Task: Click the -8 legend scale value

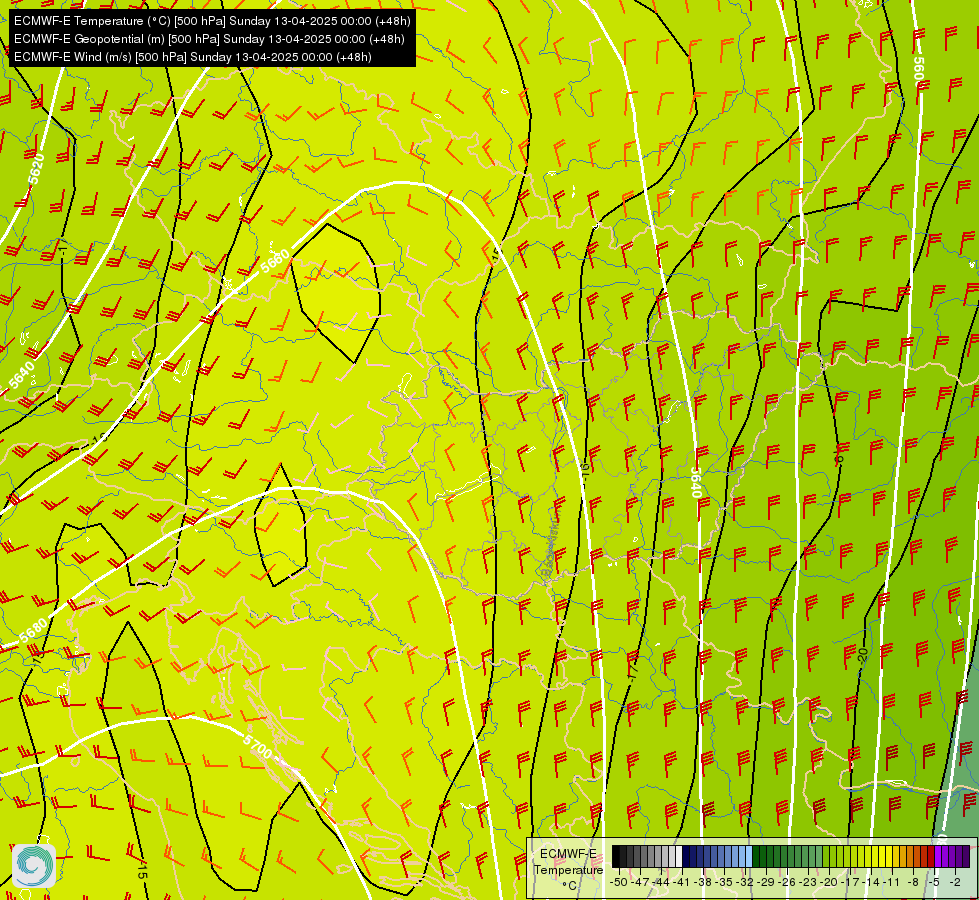Action: tap(913, 882)
